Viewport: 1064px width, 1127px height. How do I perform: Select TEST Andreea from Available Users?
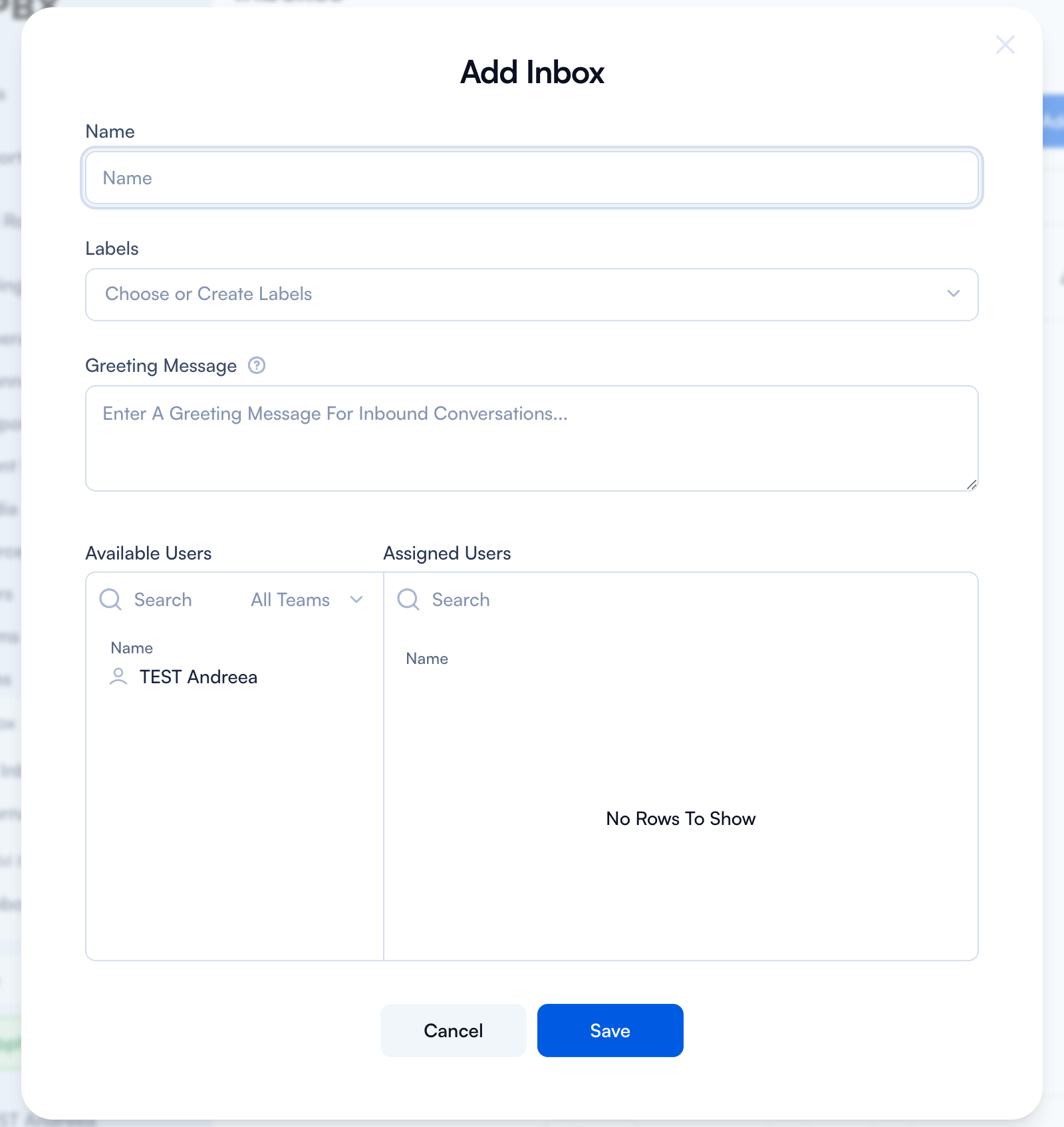point(198,677)
